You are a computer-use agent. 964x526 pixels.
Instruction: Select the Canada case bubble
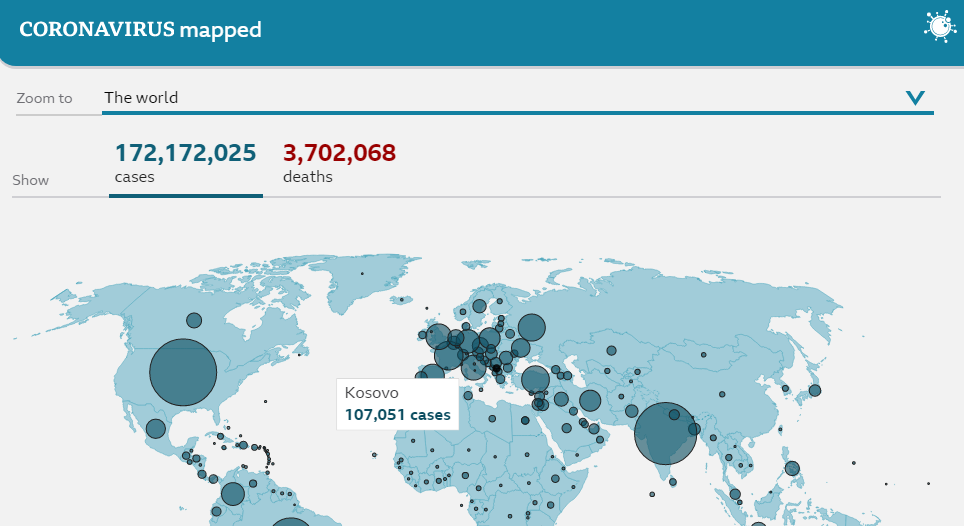(194, 320)
